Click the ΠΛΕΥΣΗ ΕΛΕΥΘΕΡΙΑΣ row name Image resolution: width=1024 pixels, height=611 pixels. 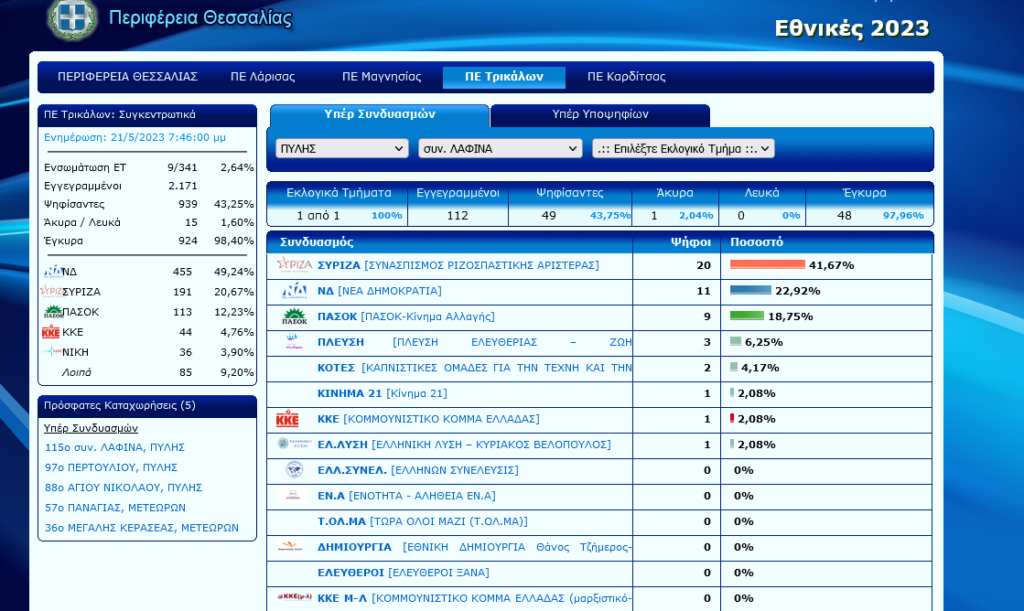474,342
